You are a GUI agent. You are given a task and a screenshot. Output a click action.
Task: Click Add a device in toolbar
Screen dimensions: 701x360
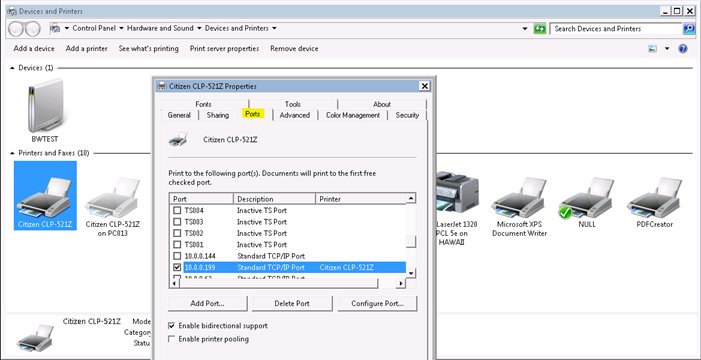pyautogui.click(x=34, y=49)
